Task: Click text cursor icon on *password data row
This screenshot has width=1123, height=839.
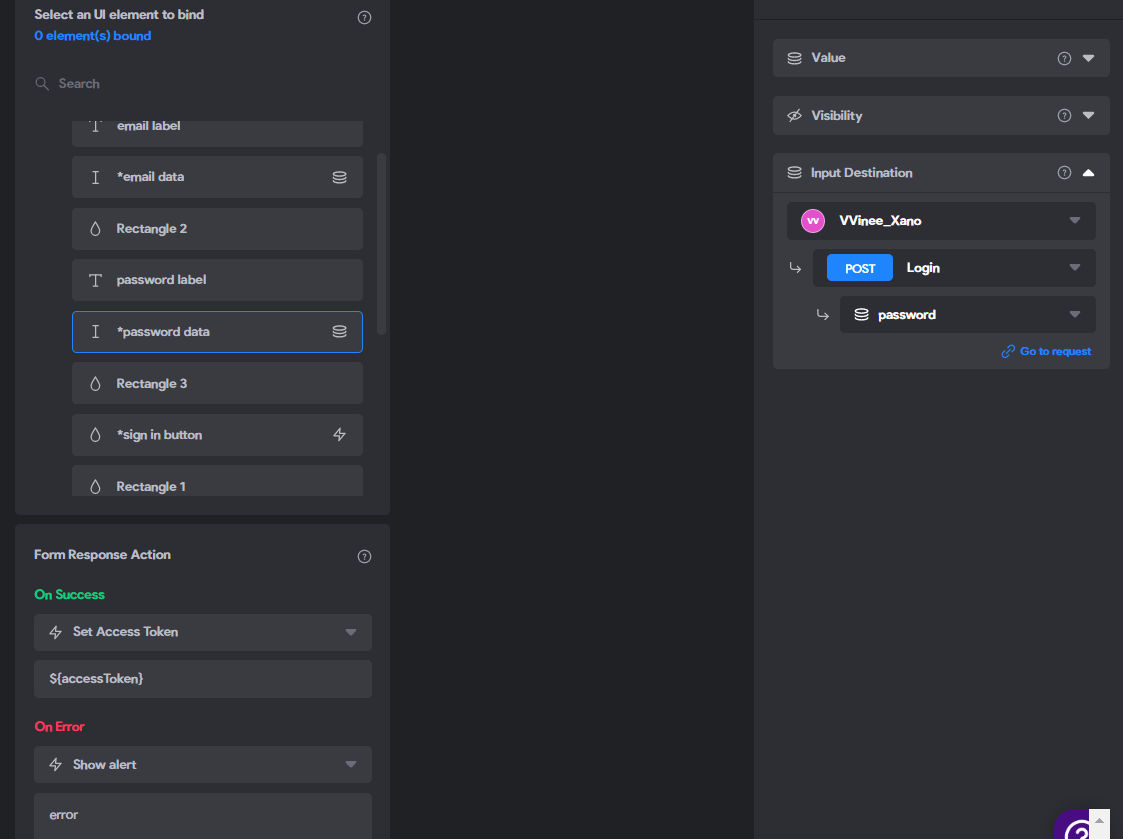Action: pyautogui.click(x=95, y=332)
